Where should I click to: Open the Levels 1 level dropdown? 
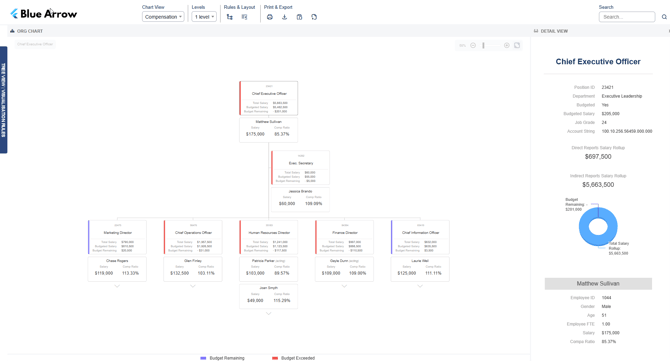[x=204, y=17]
